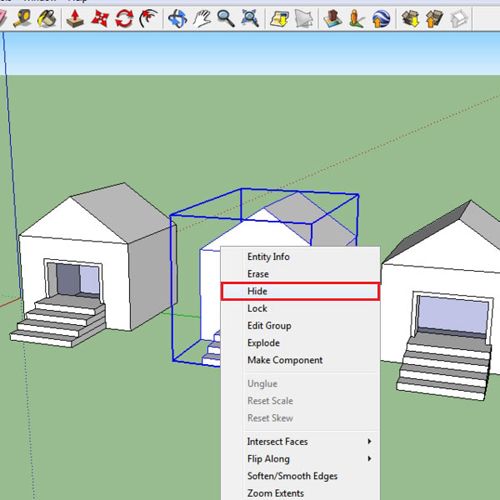500x500 pixels.
Task: Click the Add Location toolbar icon
Action: tap(279, 18)
